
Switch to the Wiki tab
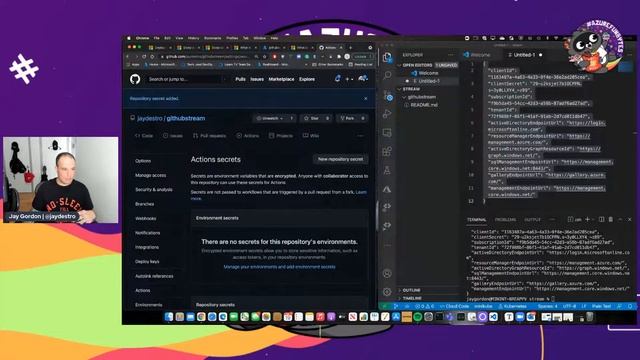coord(311,136)
